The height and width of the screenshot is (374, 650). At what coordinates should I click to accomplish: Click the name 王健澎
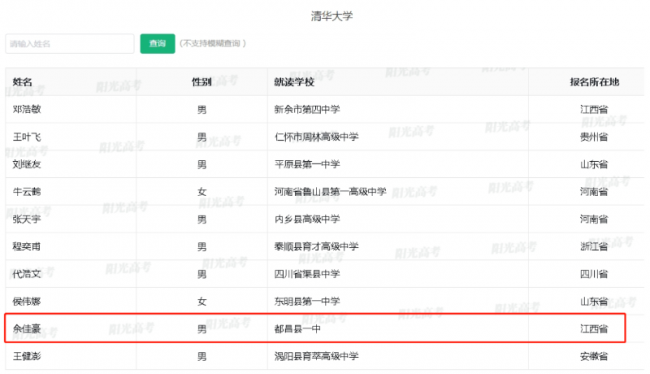point(27,356)
